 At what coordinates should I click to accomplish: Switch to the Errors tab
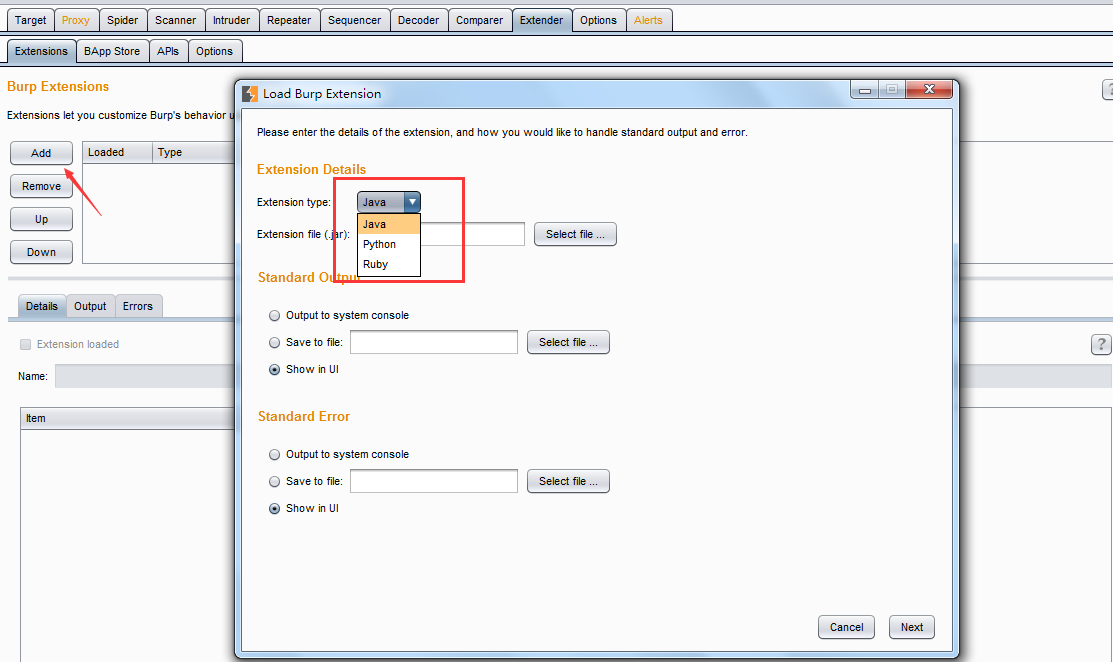[x=138, y=306]
